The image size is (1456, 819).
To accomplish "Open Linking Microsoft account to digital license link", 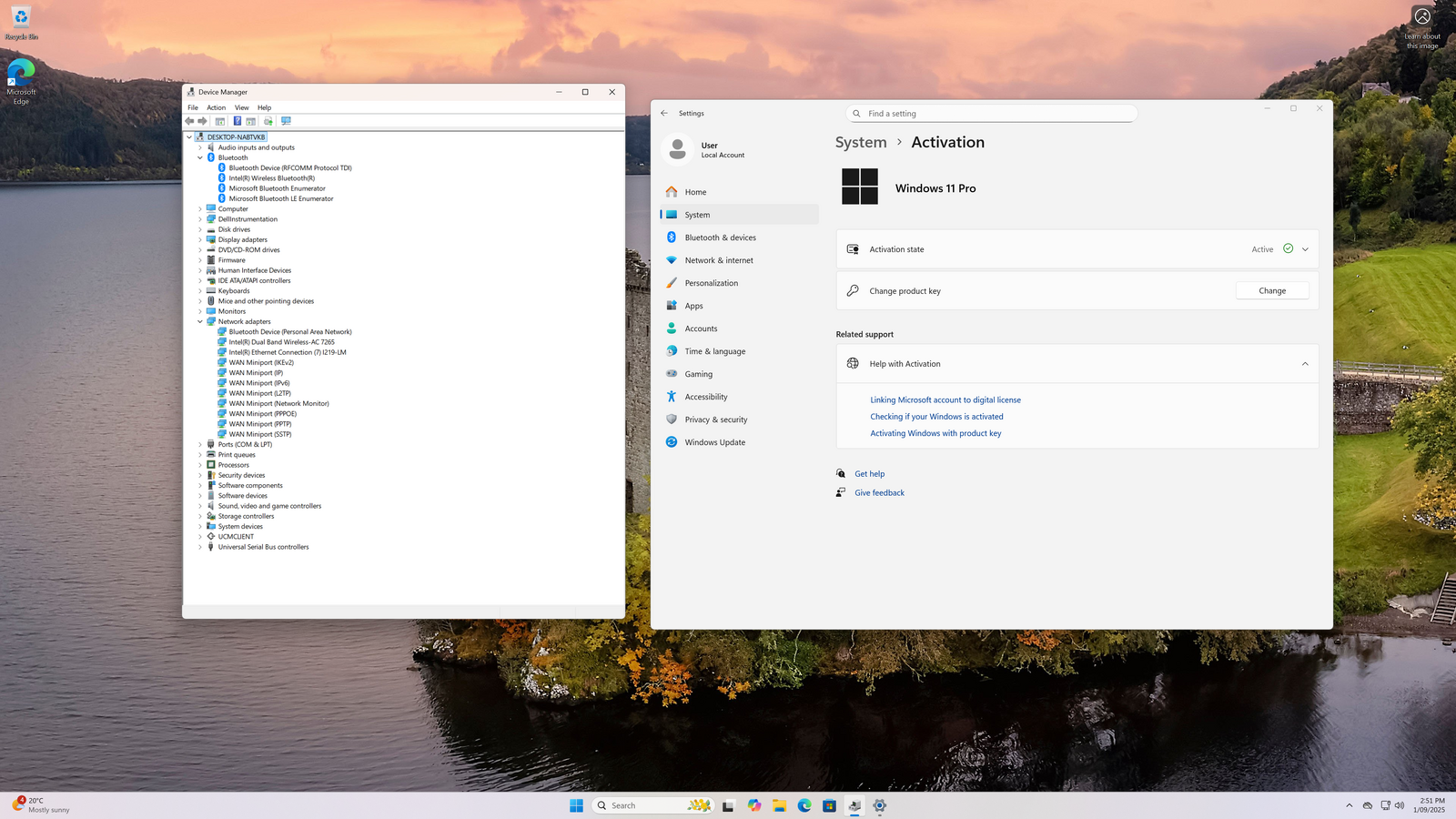I will point(945,400).
